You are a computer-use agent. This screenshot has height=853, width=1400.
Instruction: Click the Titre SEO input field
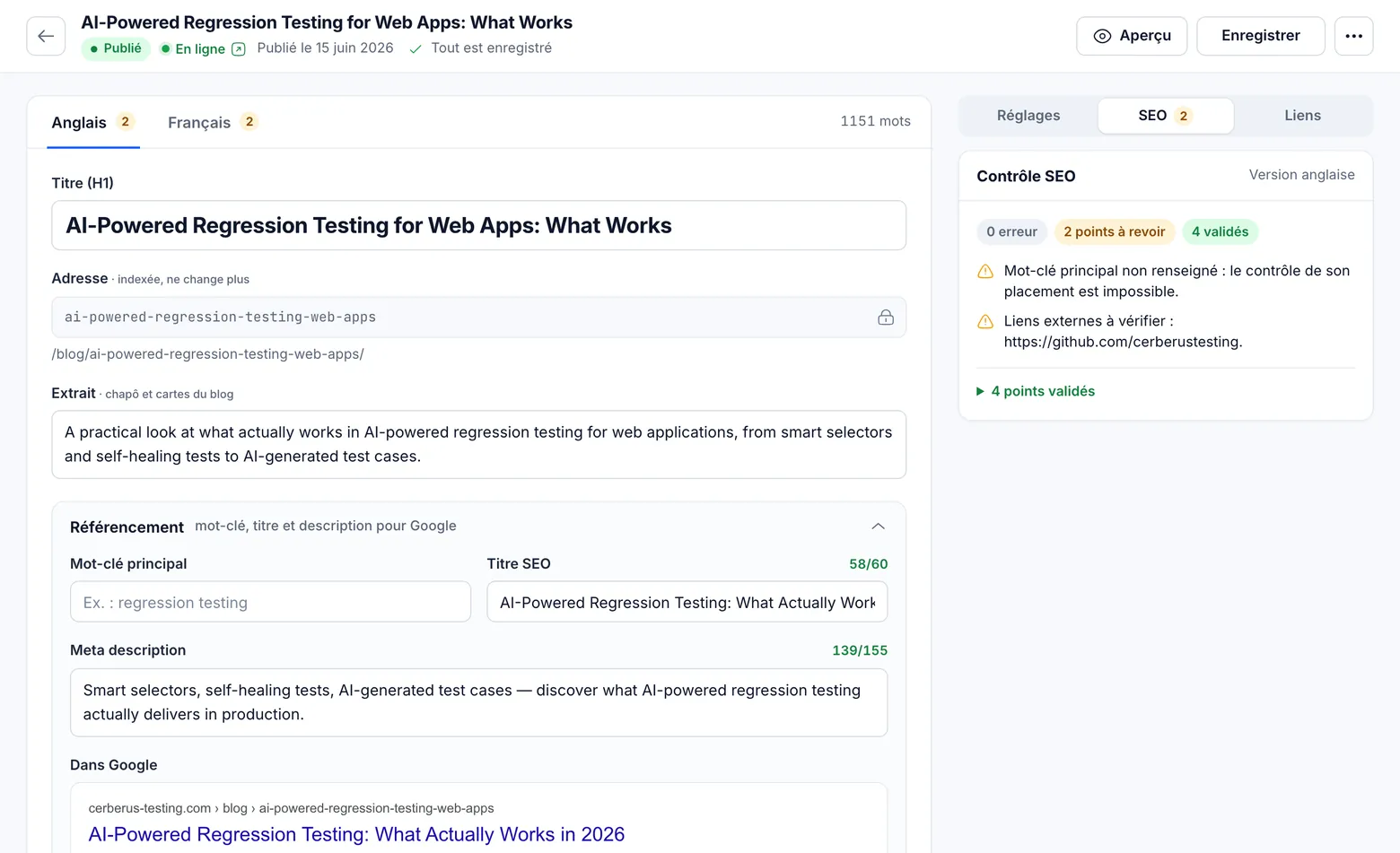pyautogui.click(x=687, y=602)
